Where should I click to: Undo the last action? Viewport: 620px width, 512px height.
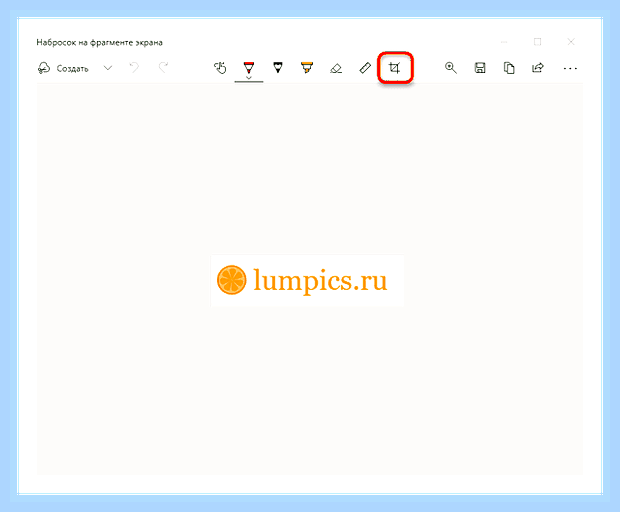[x=134, y=68]
